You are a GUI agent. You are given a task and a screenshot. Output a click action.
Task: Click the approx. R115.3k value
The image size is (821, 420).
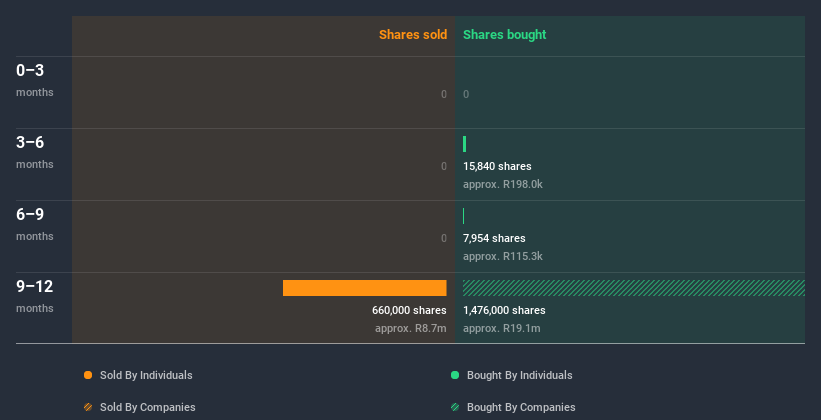click(503, 257)
